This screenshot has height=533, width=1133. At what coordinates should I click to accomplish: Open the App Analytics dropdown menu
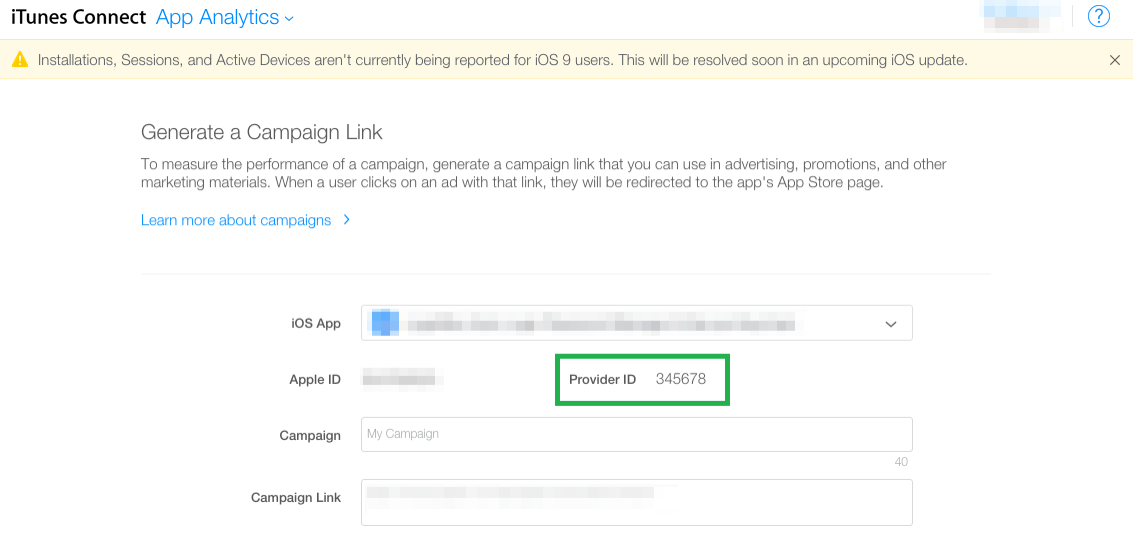(225, 17)
